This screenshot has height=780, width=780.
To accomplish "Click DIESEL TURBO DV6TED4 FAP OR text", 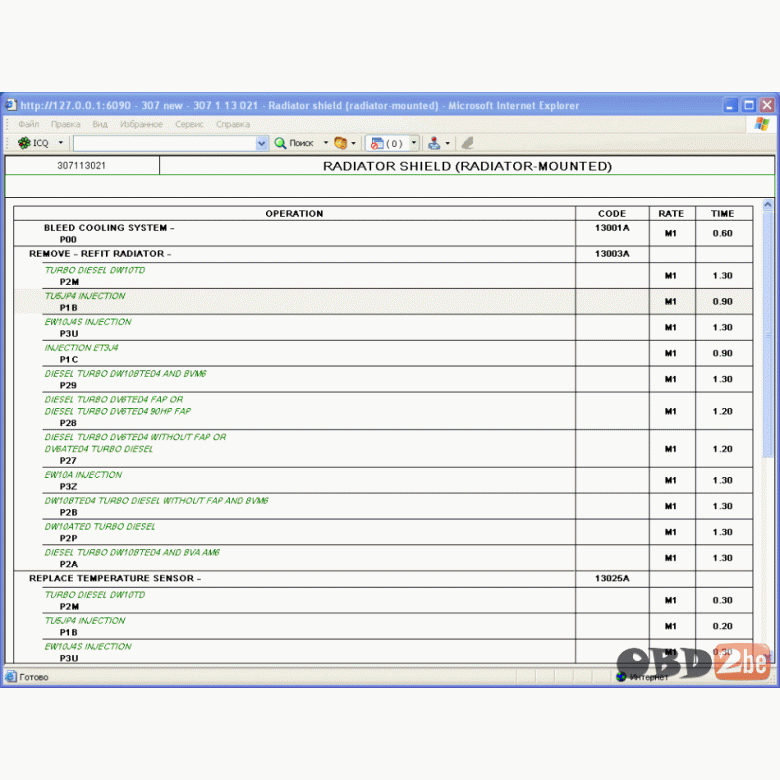I will (x=114, y=399).
